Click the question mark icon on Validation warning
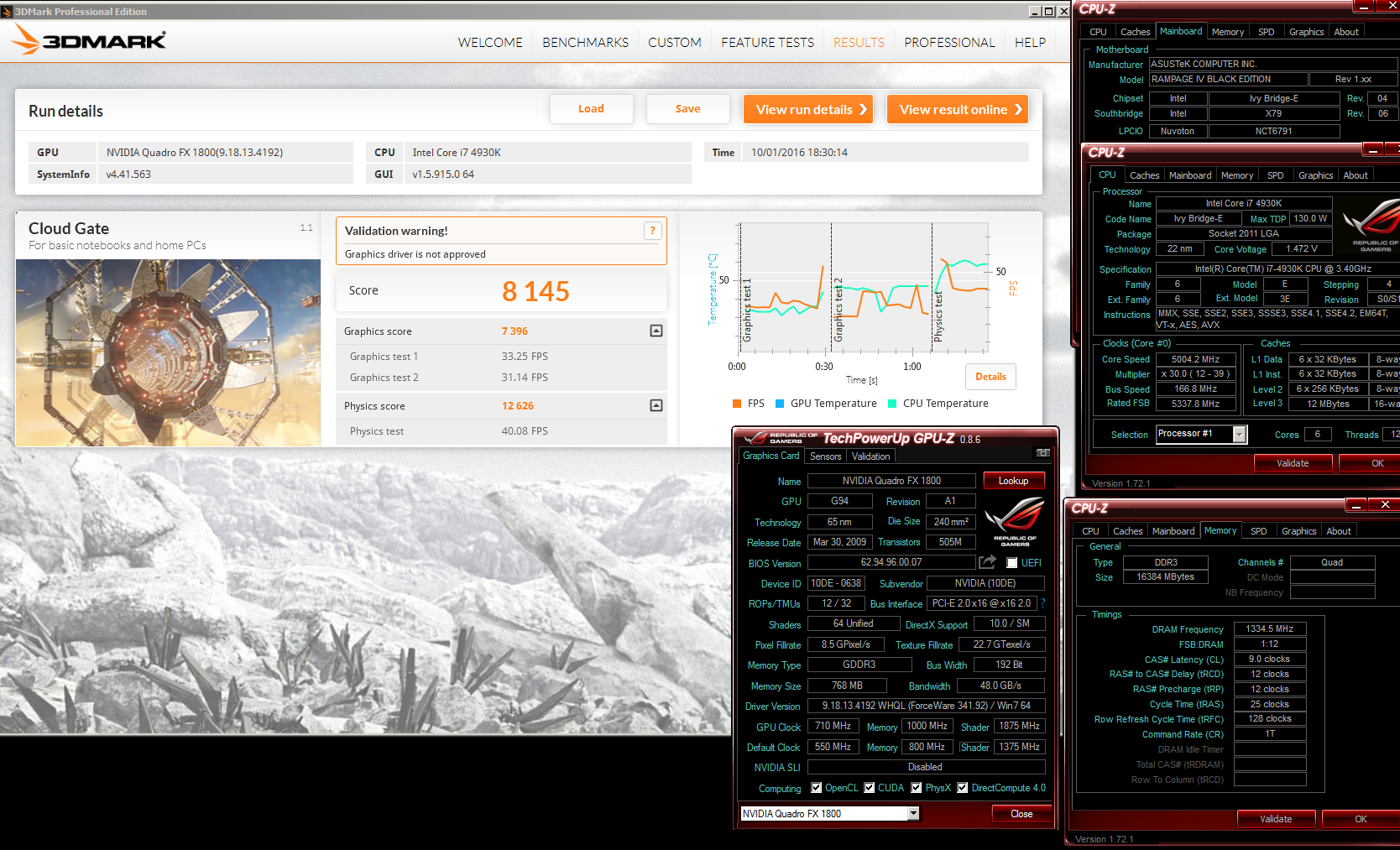The height and width of the screenshot is (850, 1400). (652, 231)
